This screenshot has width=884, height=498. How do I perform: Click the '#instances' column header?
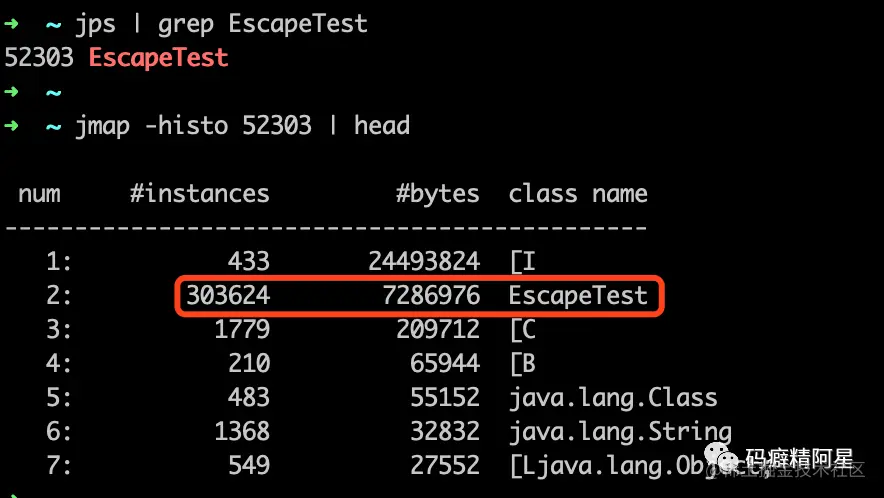coord(200,193)
